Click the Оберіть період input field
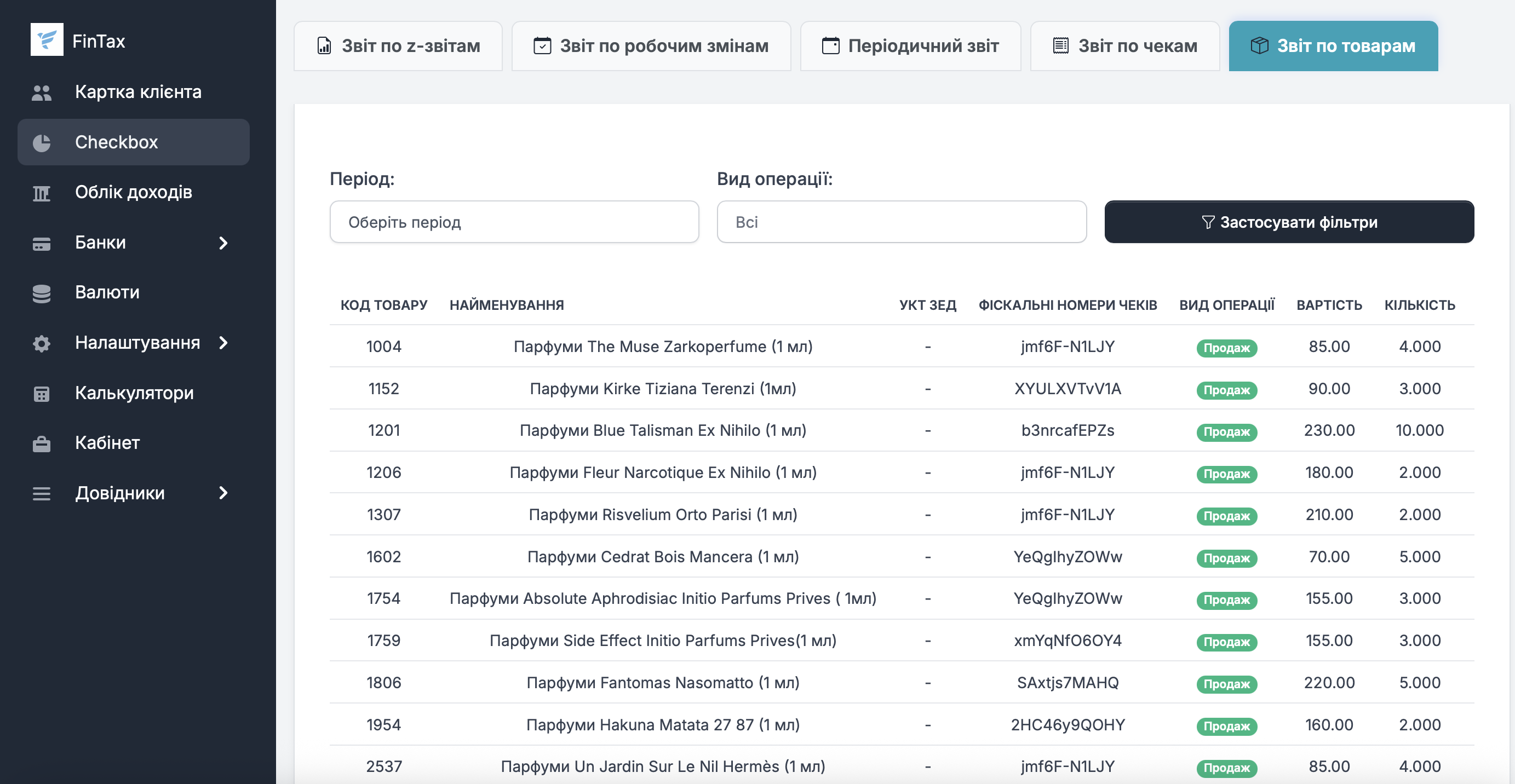This screenshot has height=784, width=1515. [513, 222]
